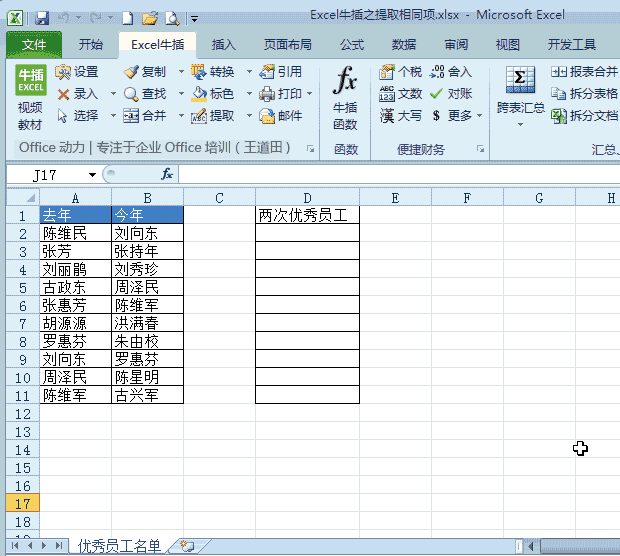620x556 pixels.
Task: Click the New document icon
Action: point(127,18)
